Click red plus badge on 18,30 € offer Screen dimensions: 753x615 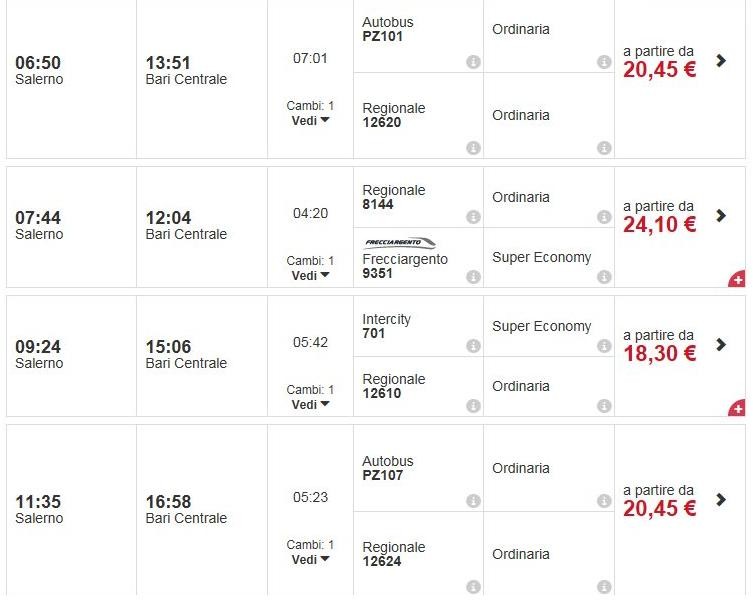pos(737,408)
